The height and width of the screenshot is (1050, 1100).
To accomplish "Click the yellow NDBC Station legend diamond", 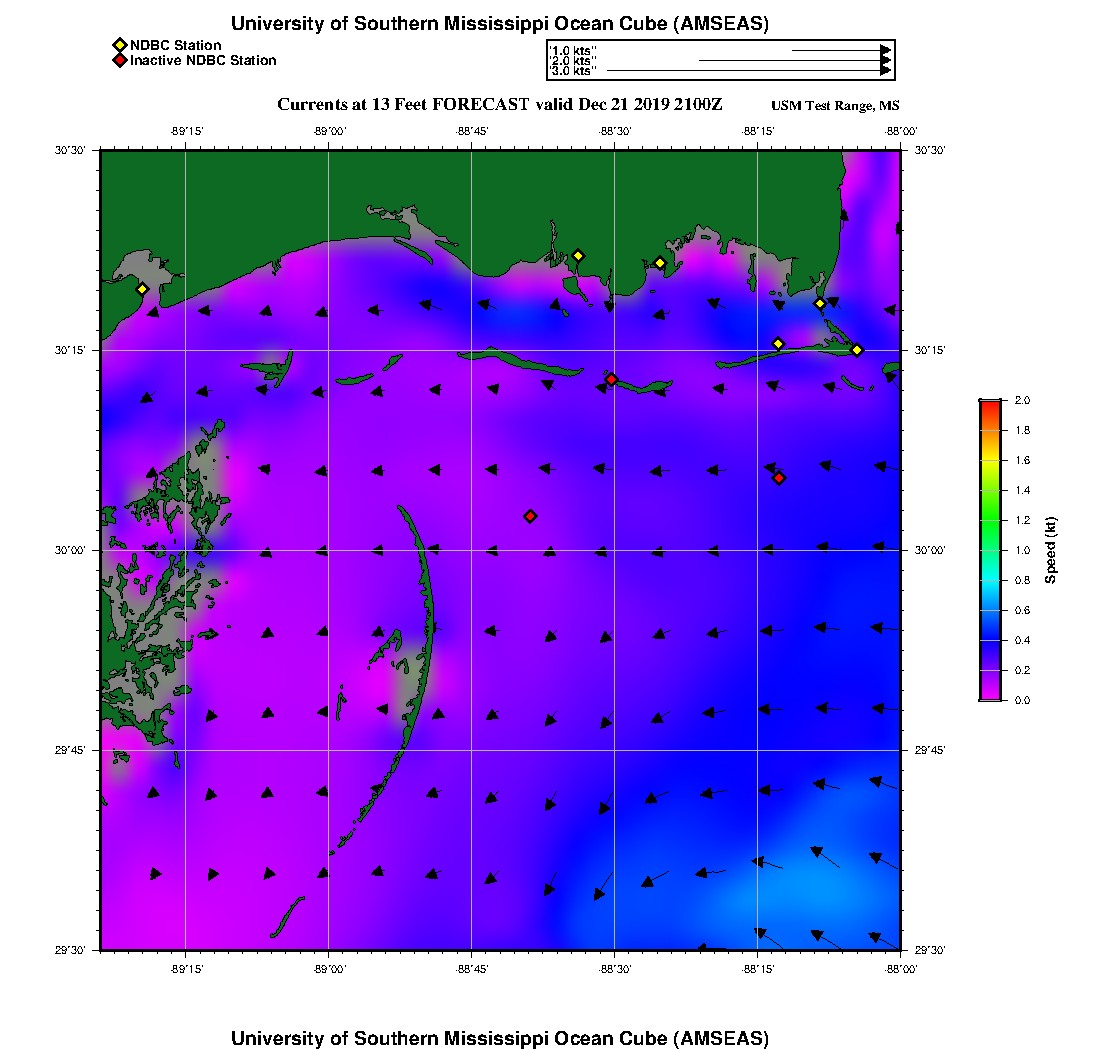I will coord(119,46).
